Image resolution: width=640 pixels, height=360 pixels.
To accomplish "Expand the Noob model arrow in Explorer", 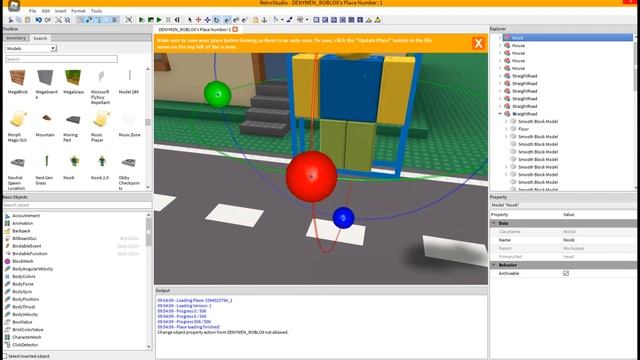I will coord(500,38).
